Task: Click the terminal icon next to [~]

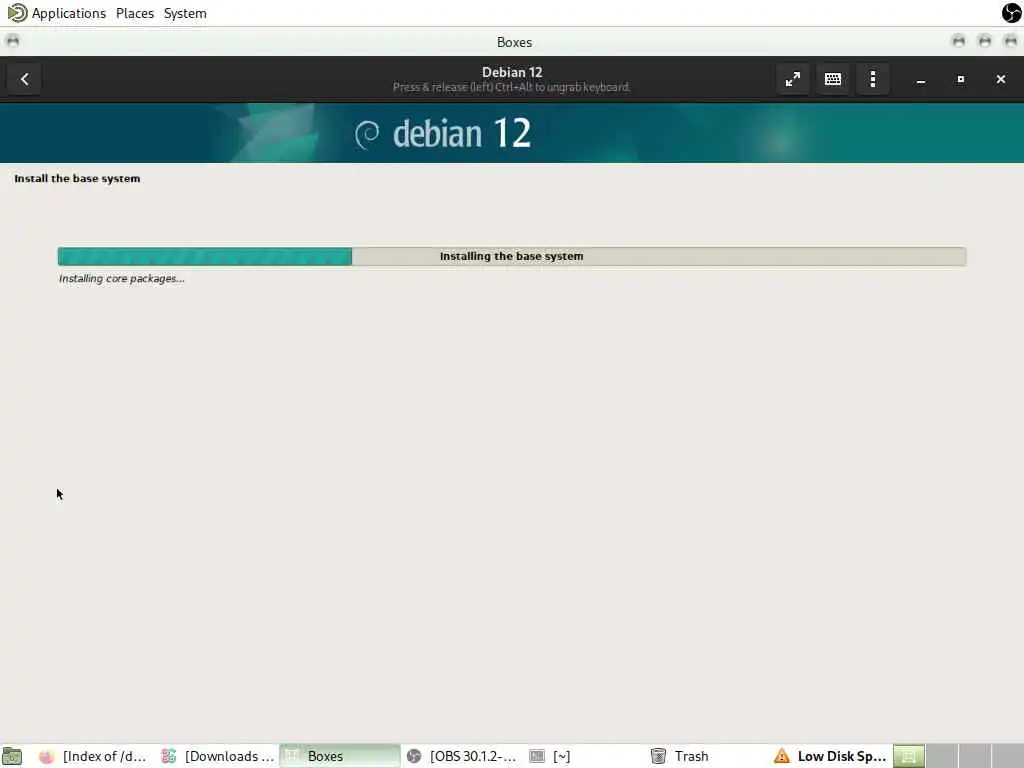Action: (537, 756)
